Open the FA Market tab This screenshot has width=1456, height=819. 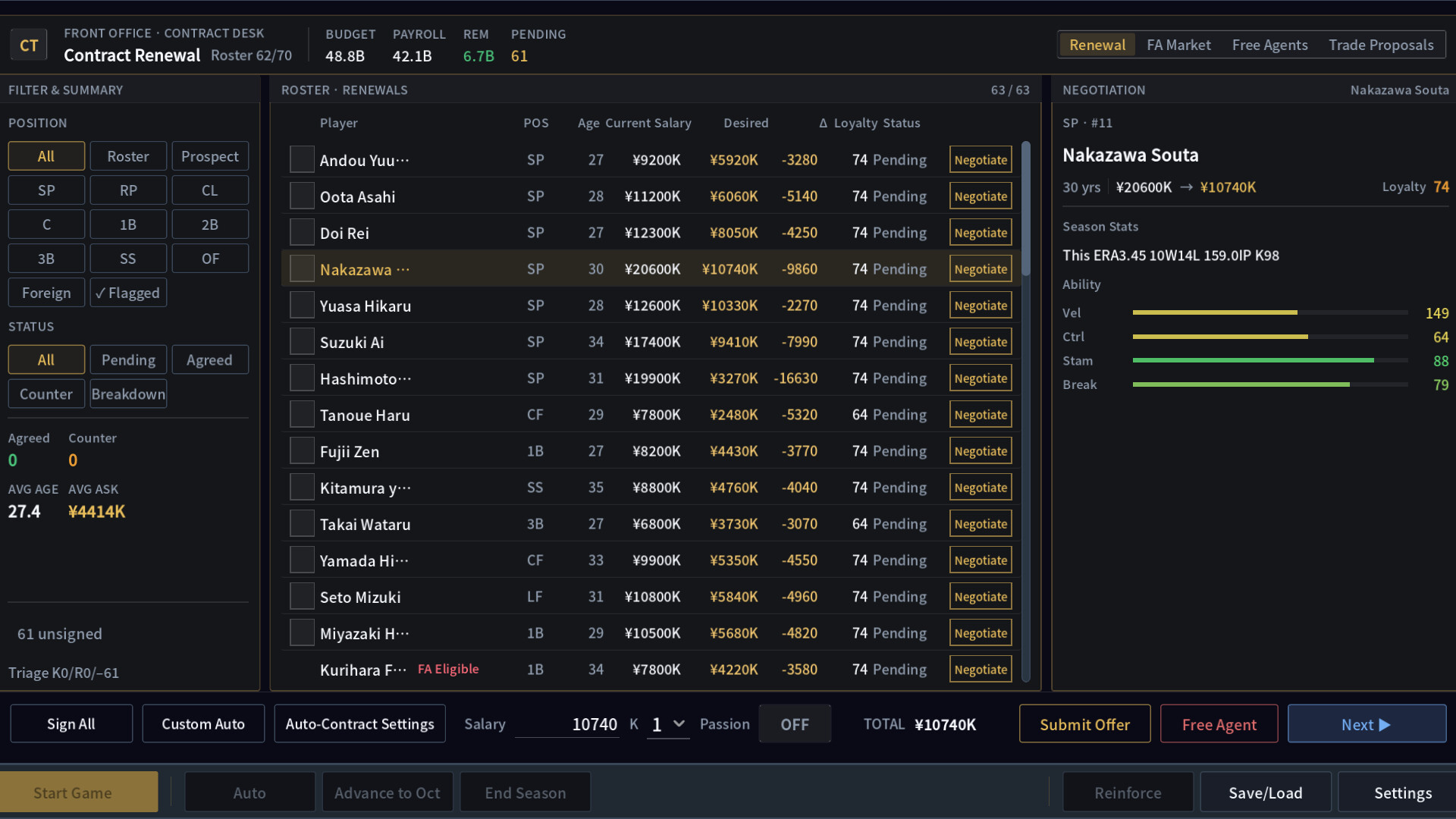1178,45
